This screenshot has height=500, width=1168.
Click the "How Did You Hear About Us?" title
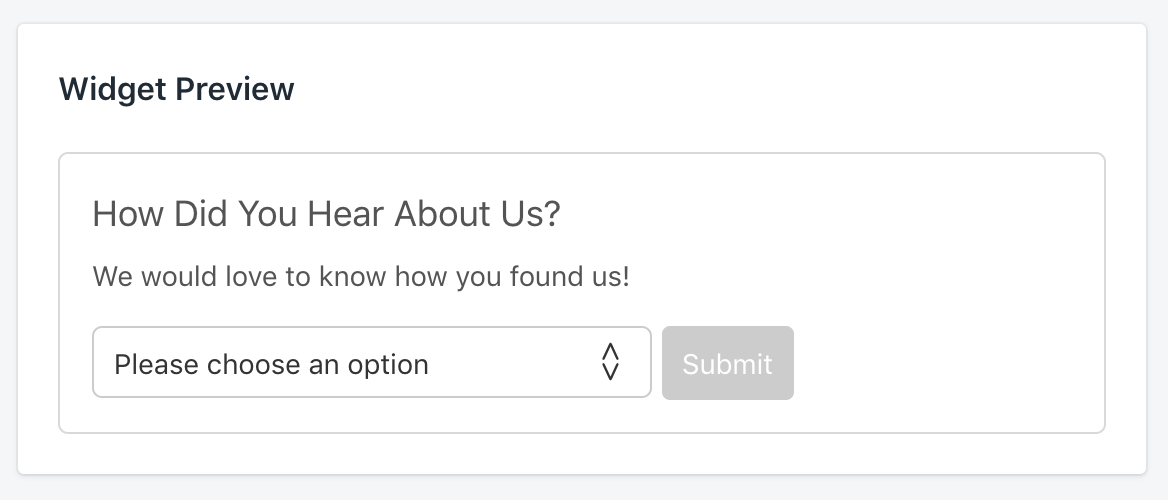click(326, 214)
